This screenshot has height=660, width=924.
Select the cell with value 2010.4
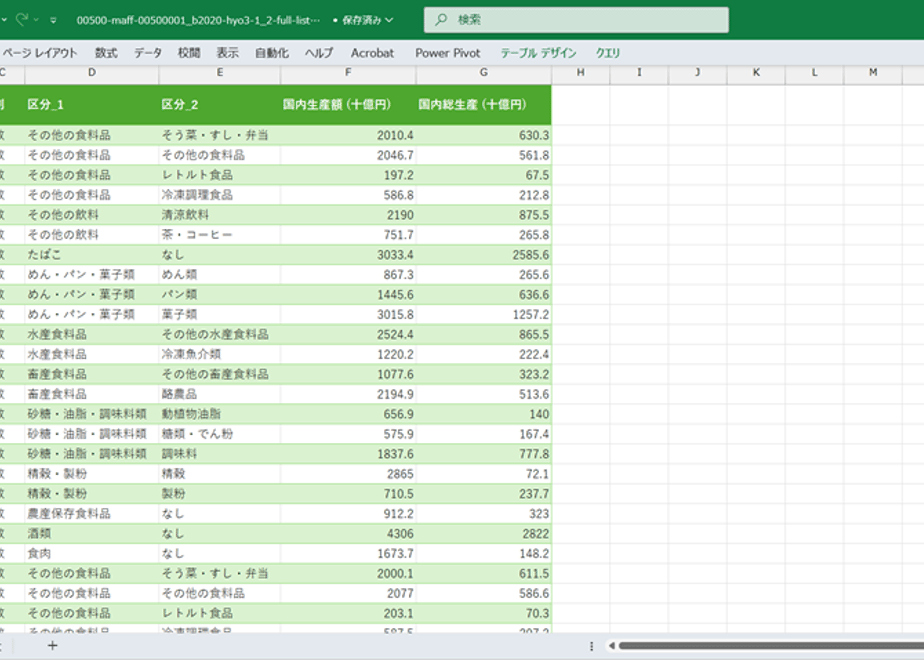pyautogui.click(x=348, y=135)
